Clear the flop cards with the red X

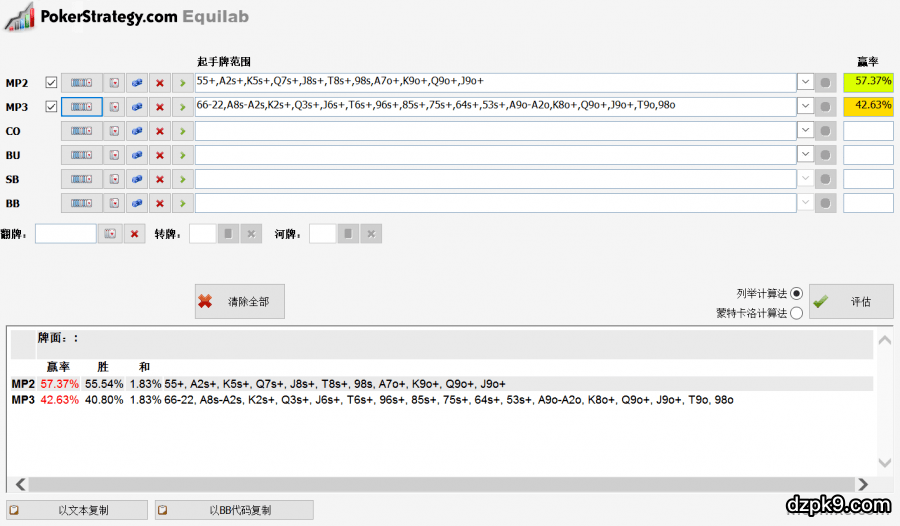tap(133, 234)
